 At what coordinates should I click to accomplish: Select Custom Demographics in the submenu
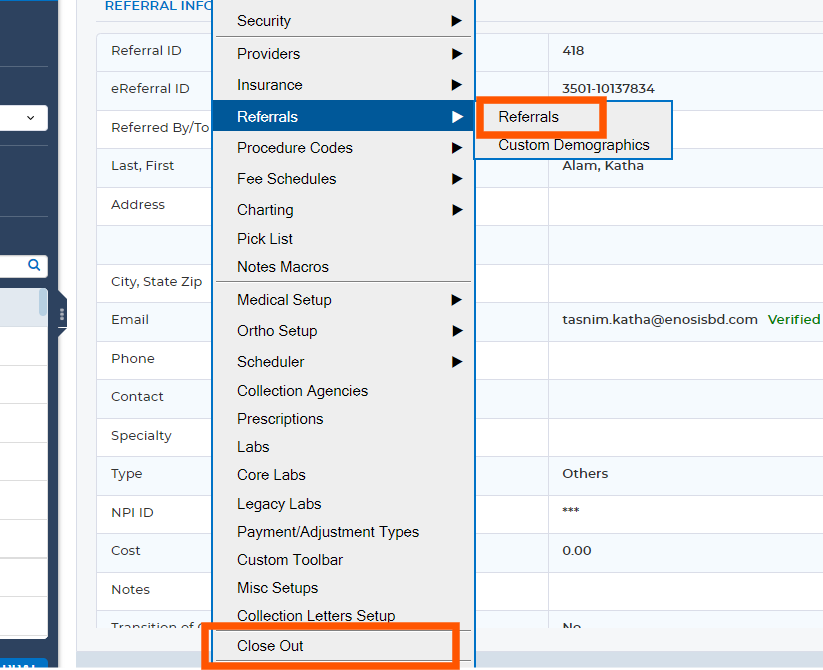click(x=573, y=145)
